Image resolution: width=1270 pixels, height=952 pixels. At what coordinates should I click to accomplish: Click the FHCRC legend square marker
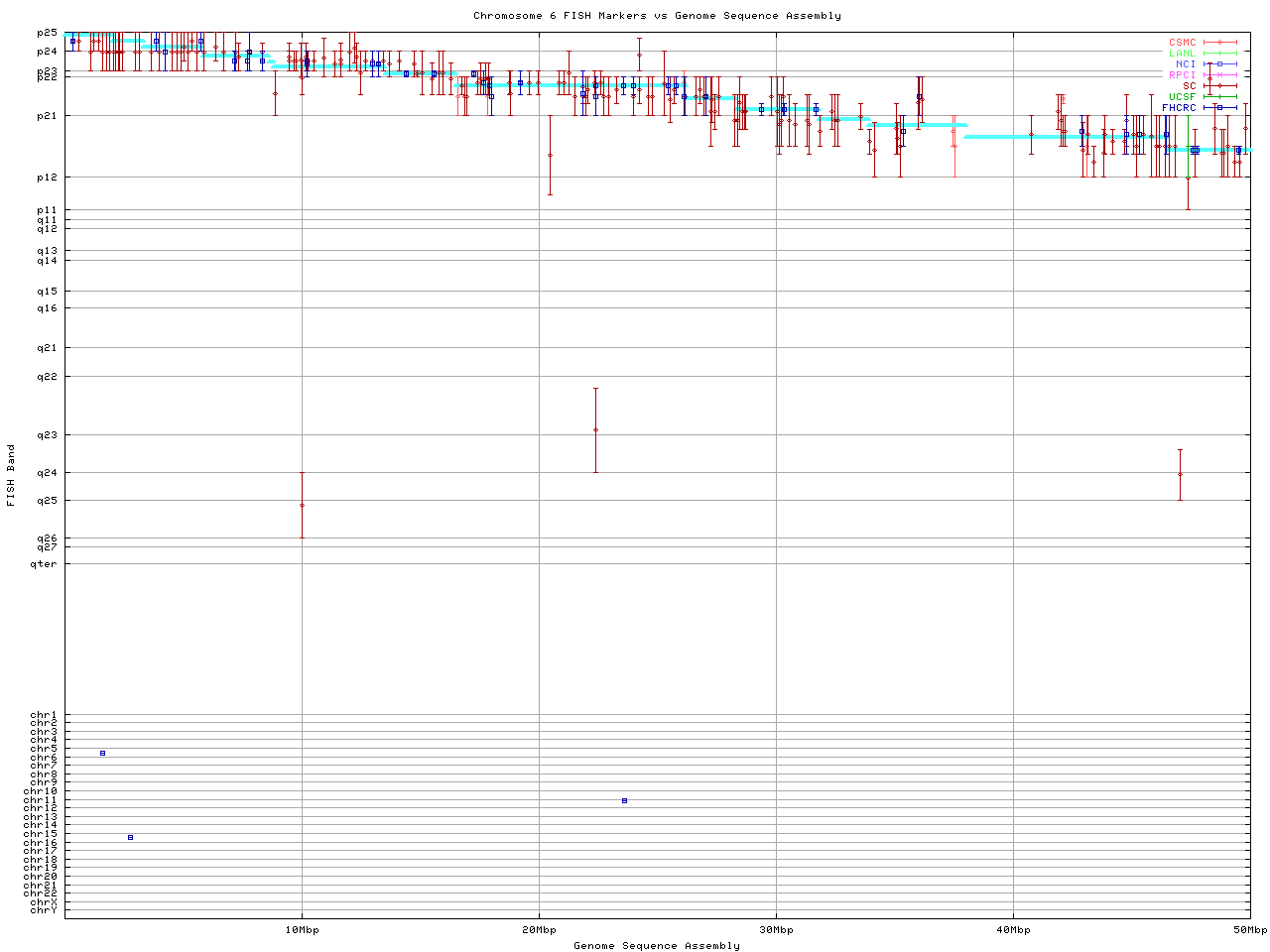click(x=1219, y=107)
